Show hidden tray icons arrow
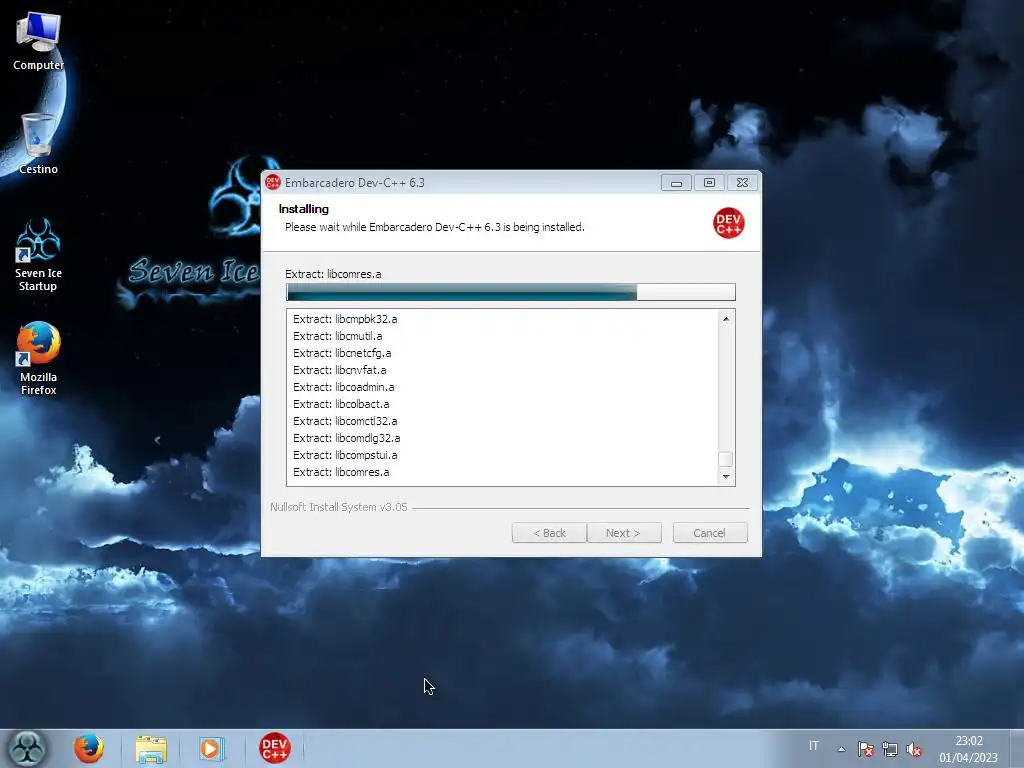The image size is (1024, 768). (841, 749)
